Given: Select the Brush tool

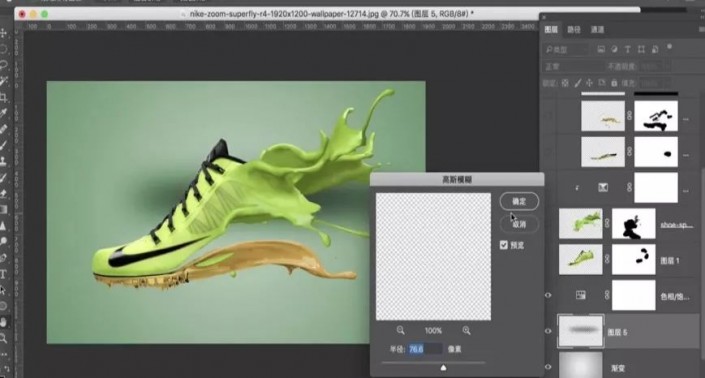Looking at the screenshot, I should pyautogui.click(x=4, y=145).
